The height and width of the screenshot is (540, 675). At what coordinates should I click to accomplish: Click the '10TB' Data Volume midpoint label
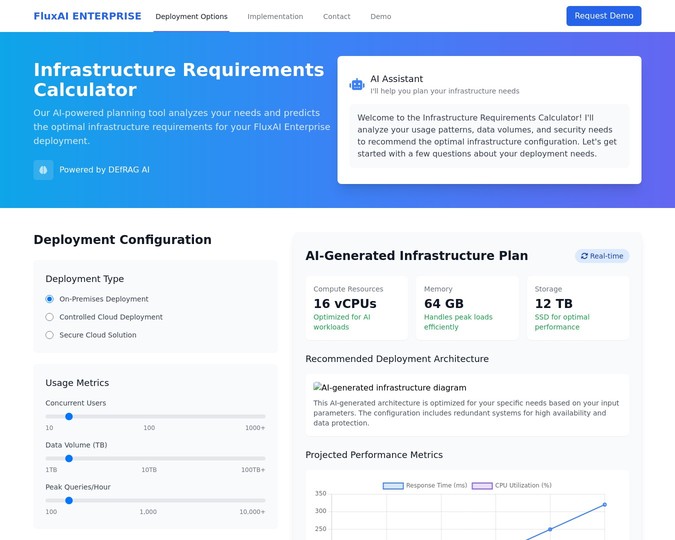pyautogui.click(x=149, y=470)
